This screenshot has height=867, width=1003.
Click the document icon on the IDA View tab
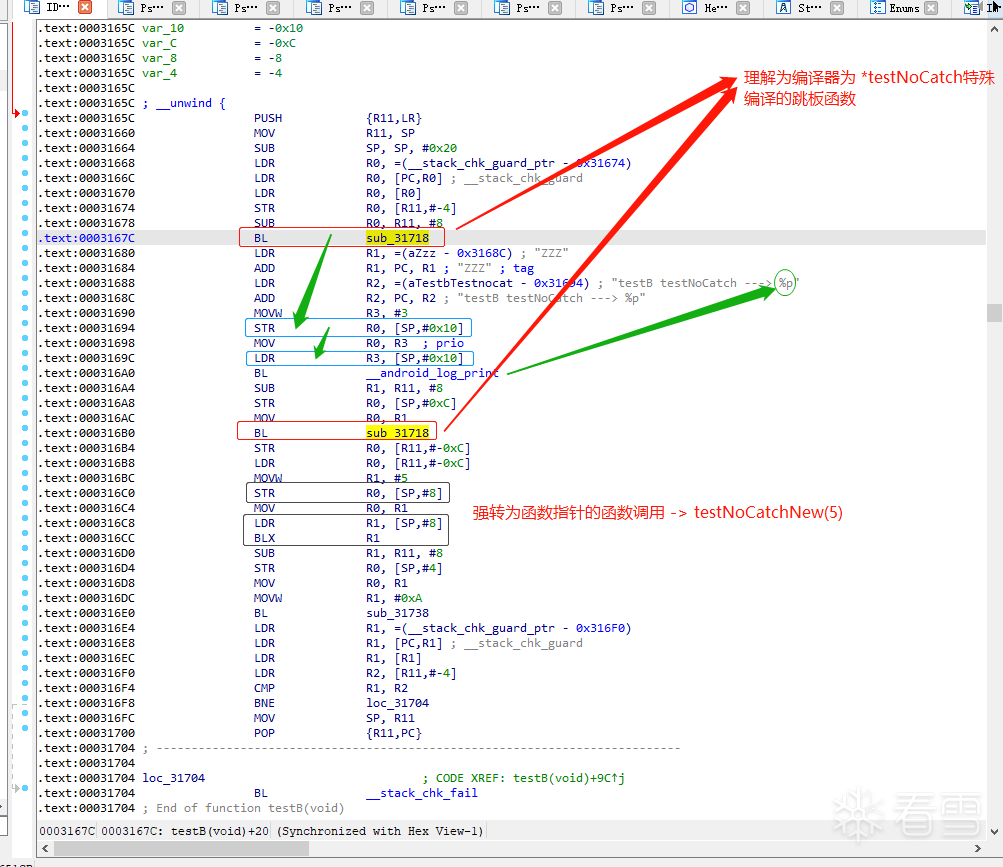pos(32,8)
